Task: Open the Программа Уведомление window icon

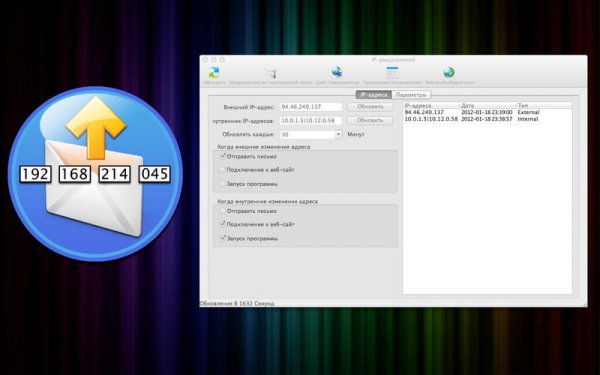Action: (392, 72)
